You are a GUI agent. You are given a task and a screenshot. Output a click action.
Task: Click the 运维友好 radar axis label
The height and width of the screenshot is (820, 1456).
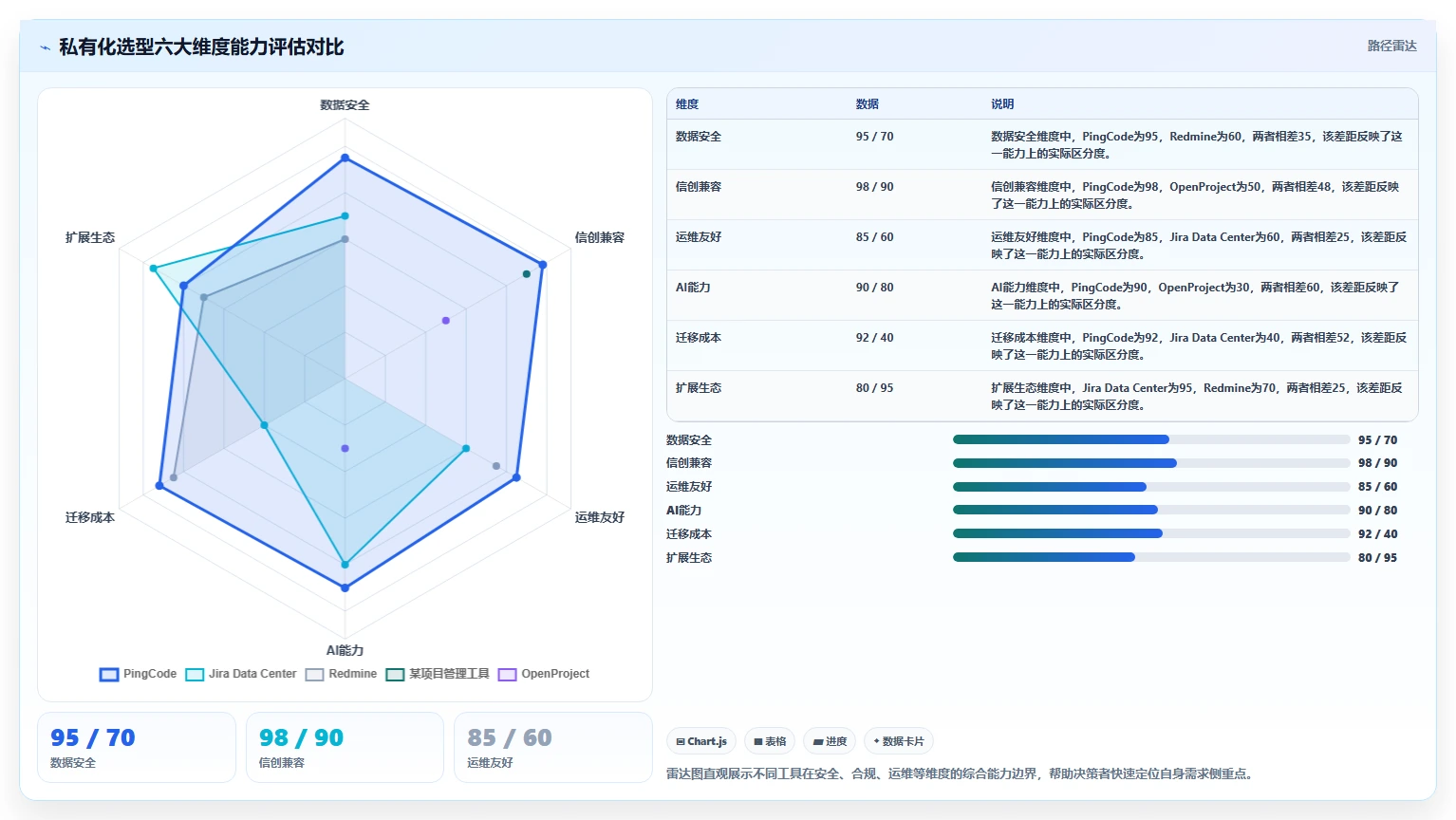(600, 517)
